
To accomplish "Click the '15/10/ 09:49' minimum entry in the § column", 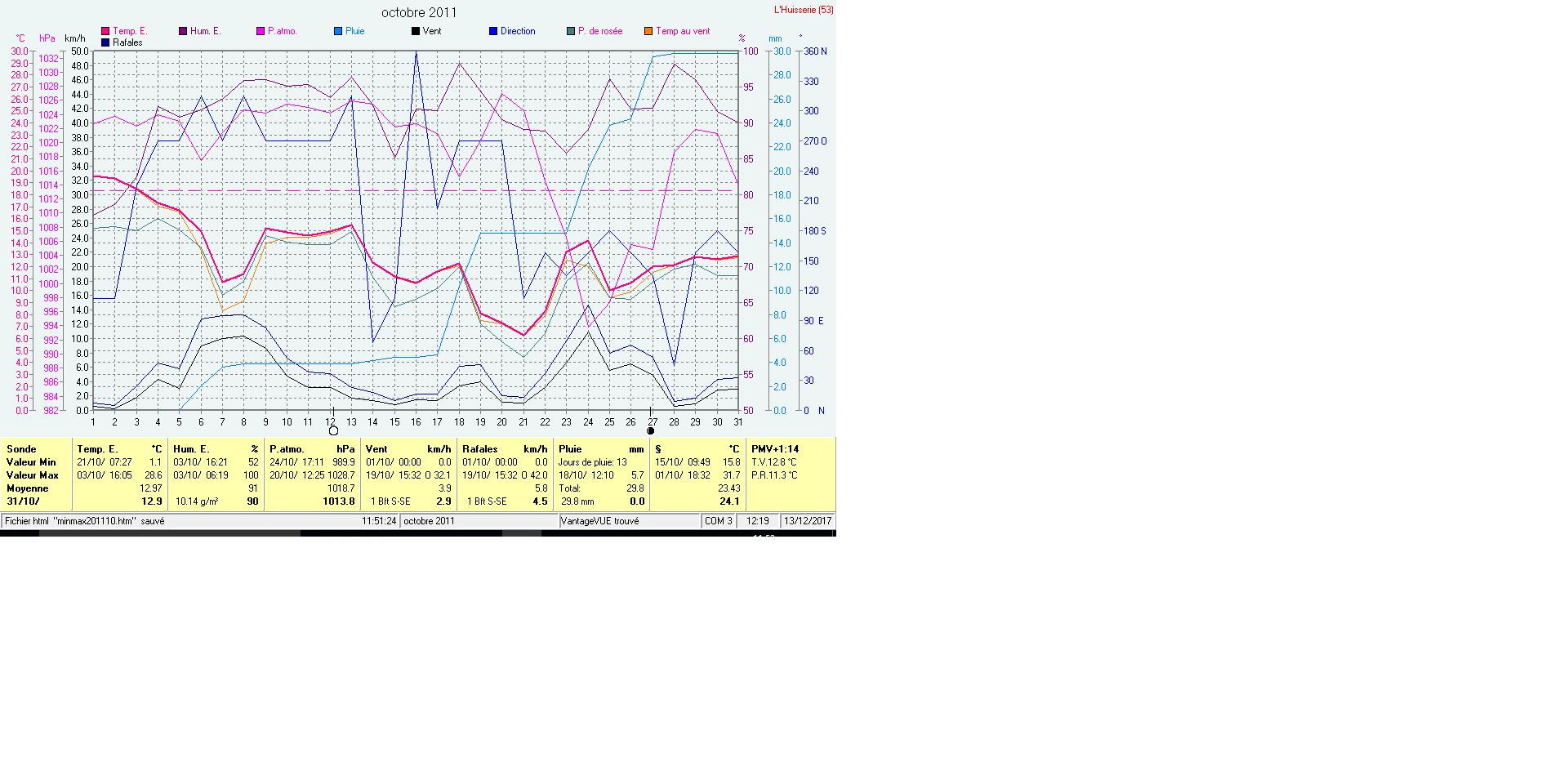I will 683,462.
